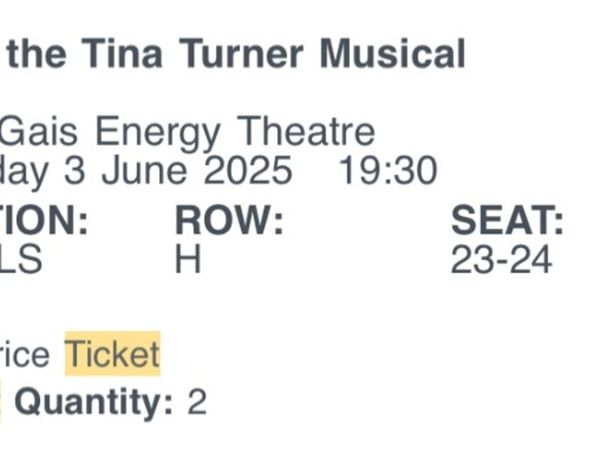Click the word Musical in title
600x450 pixels.
pos(392,54)
